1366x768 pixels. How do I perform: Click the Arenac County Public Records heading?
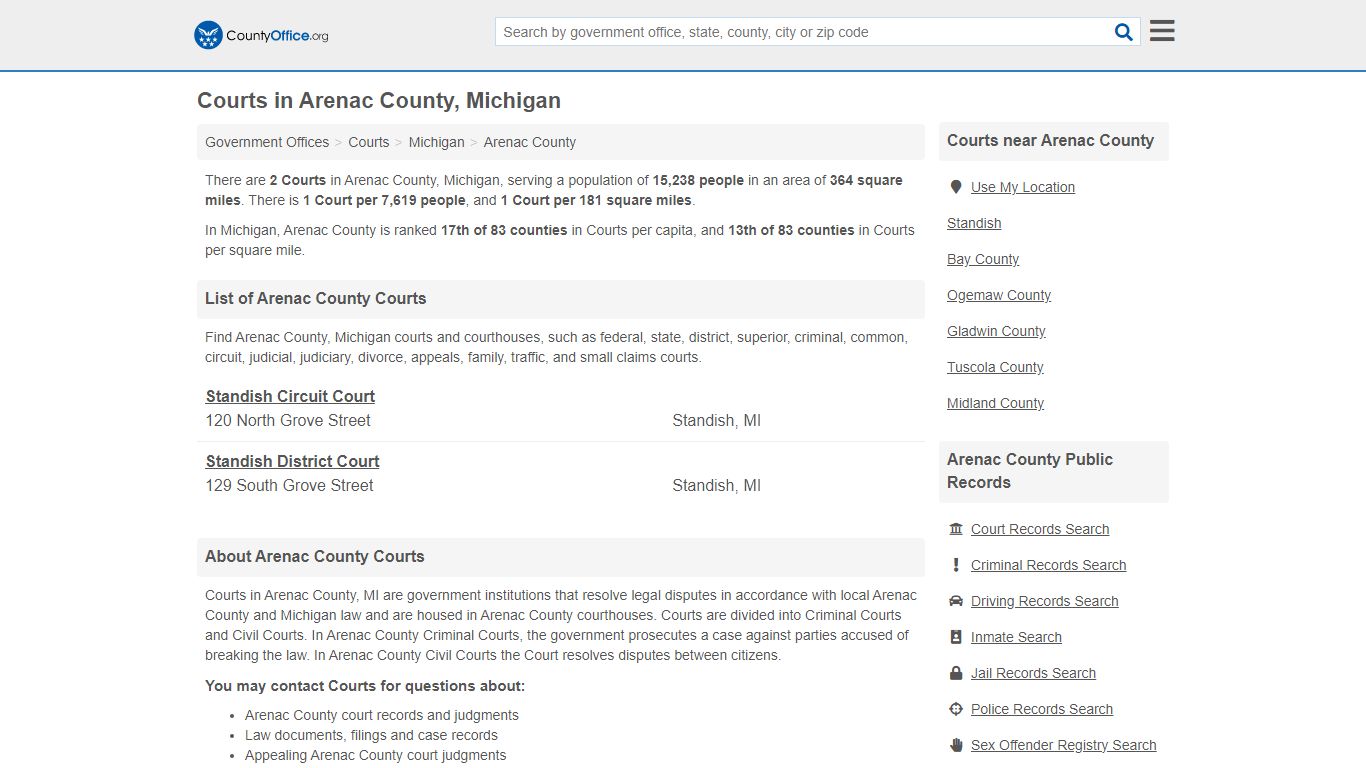(1030, 471)
